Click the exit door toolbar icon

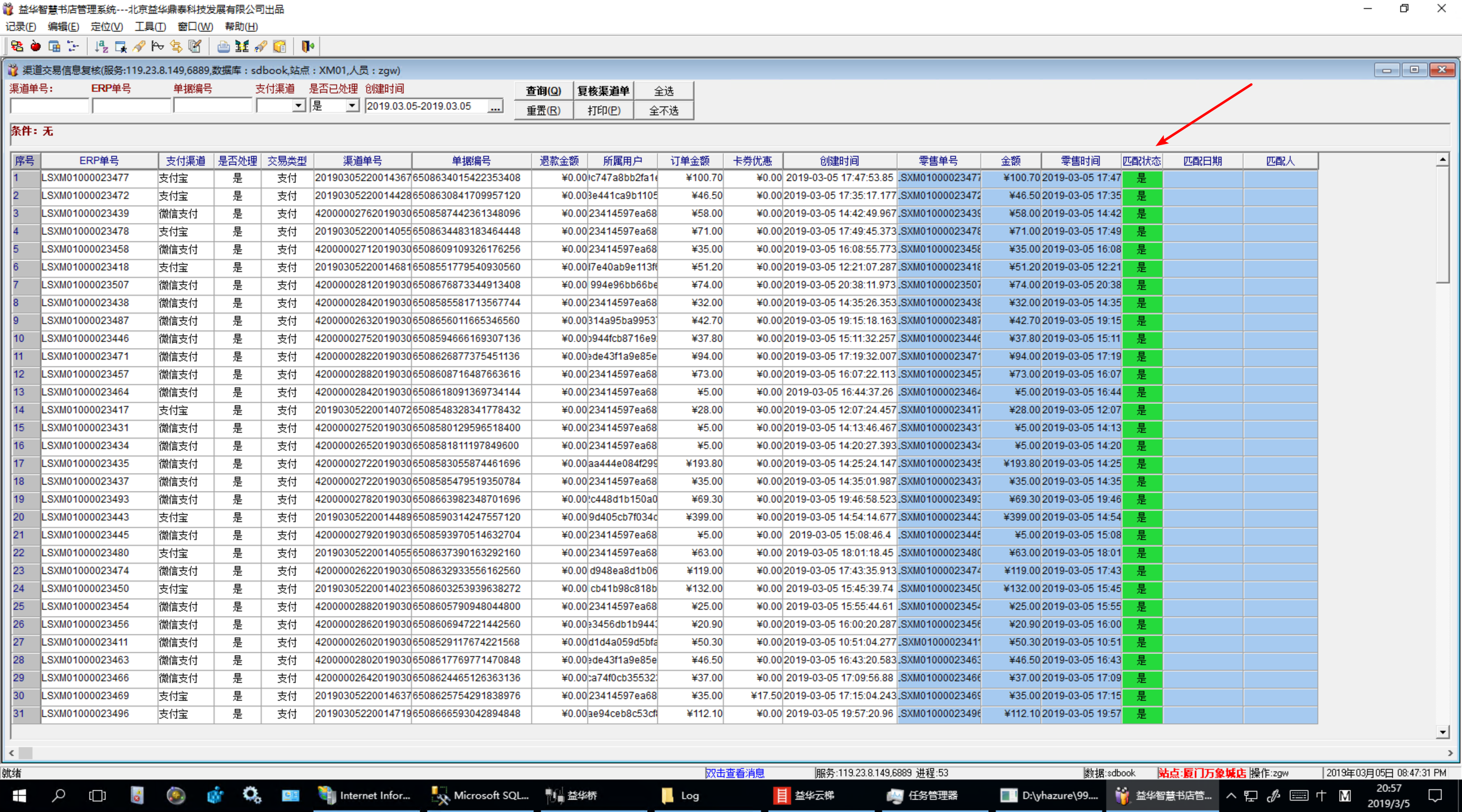(x=308, y=47)
